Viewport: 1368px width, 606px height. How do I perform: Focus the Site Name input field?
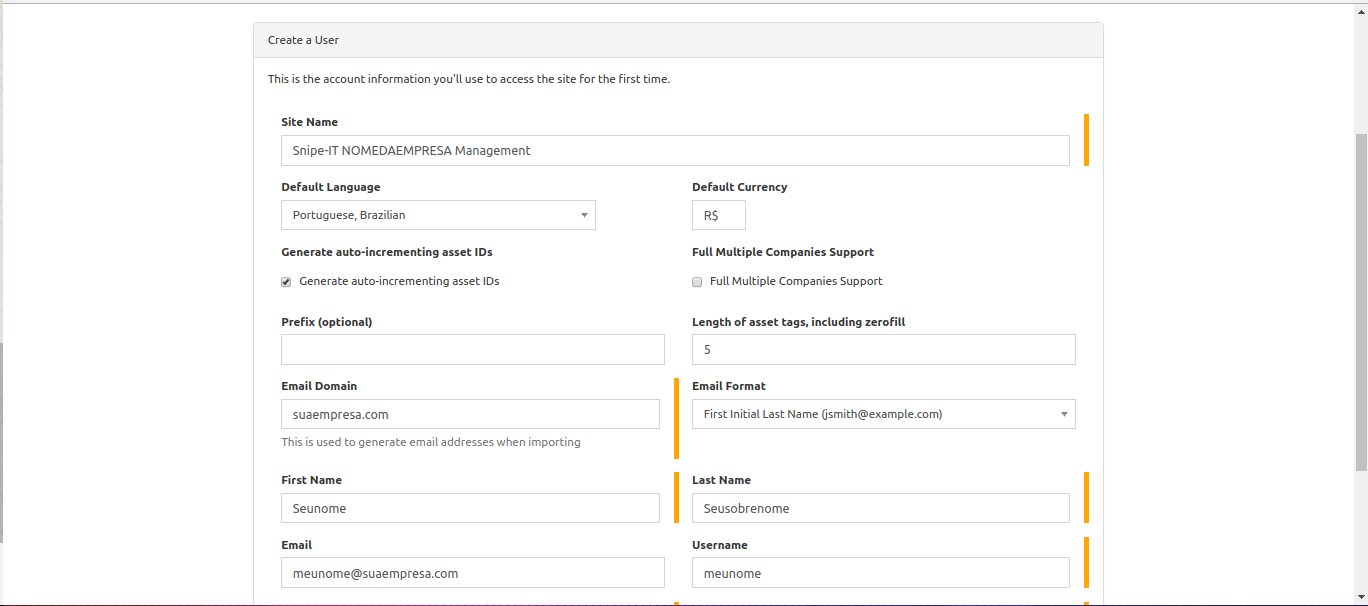point(675,150)
